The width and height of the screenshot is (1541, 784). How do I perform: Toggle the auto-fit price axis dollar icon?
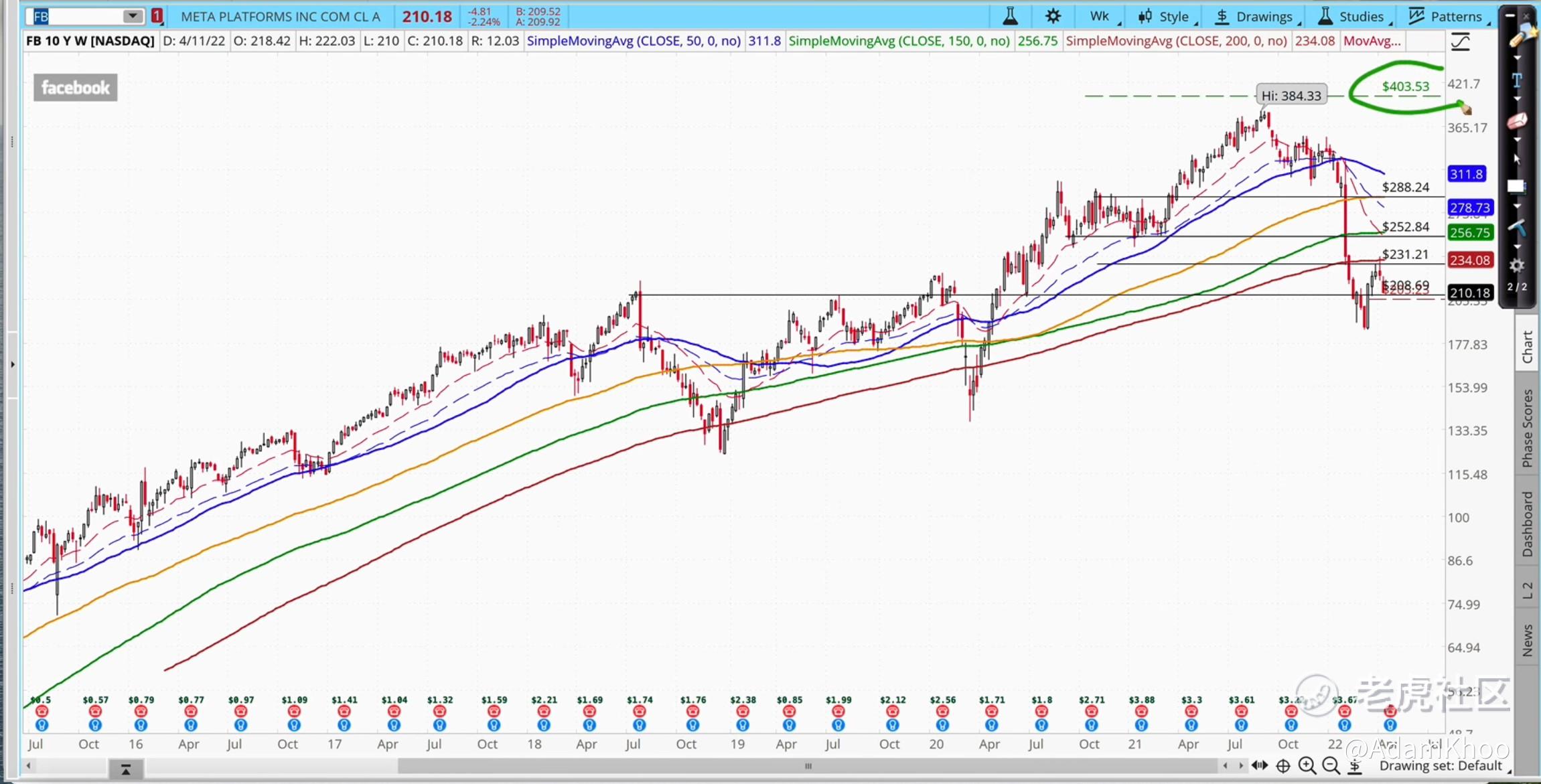pos(1354,766)
